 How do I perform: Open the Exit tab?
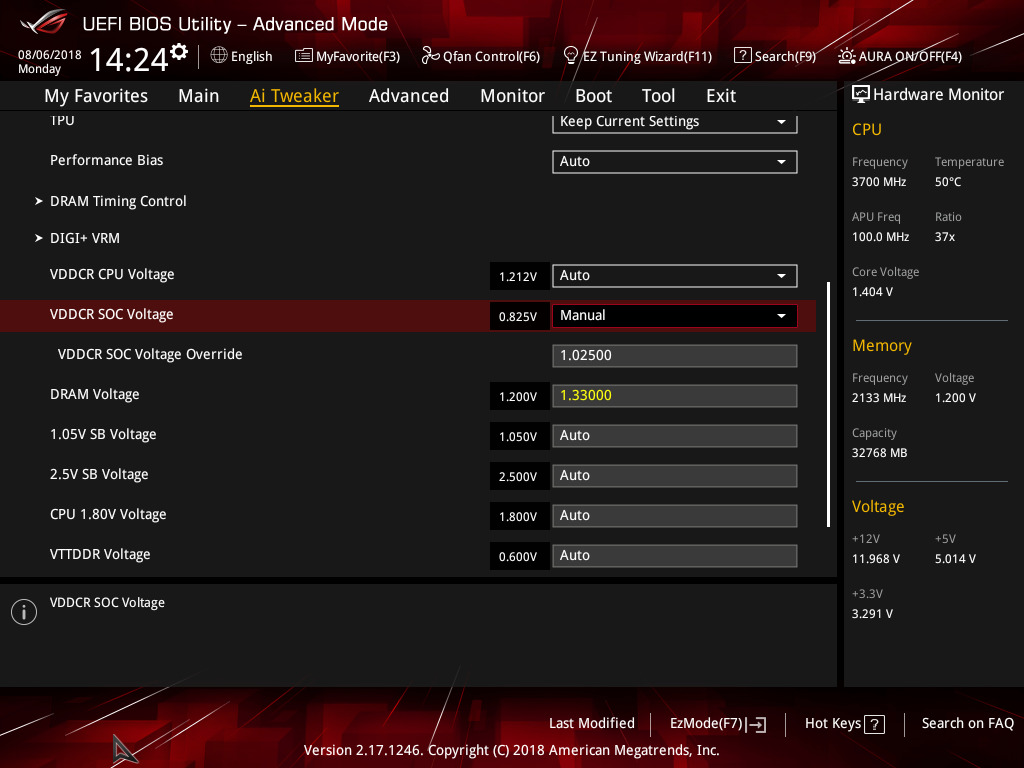[721, 96]
